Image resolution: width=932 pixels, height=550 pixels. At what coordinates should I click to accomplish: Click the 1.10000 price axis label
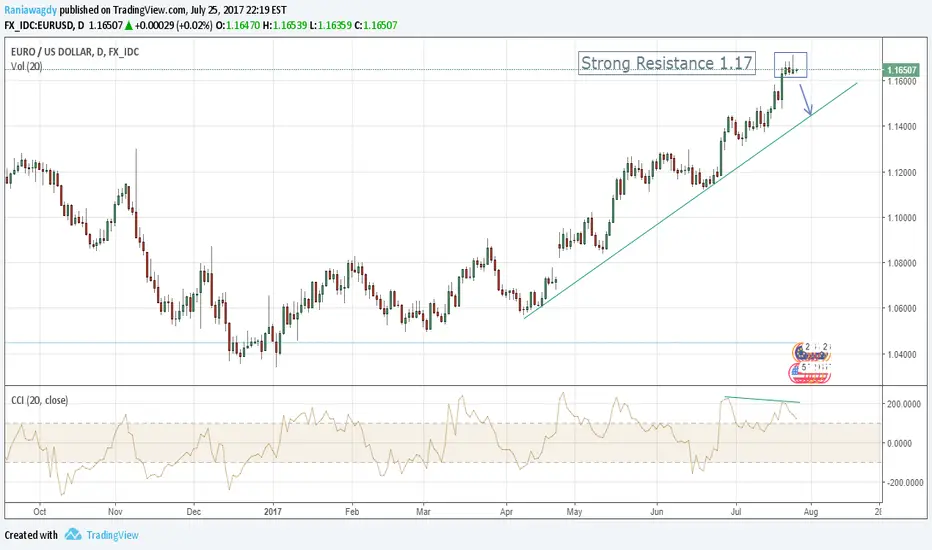click(902, 218)
